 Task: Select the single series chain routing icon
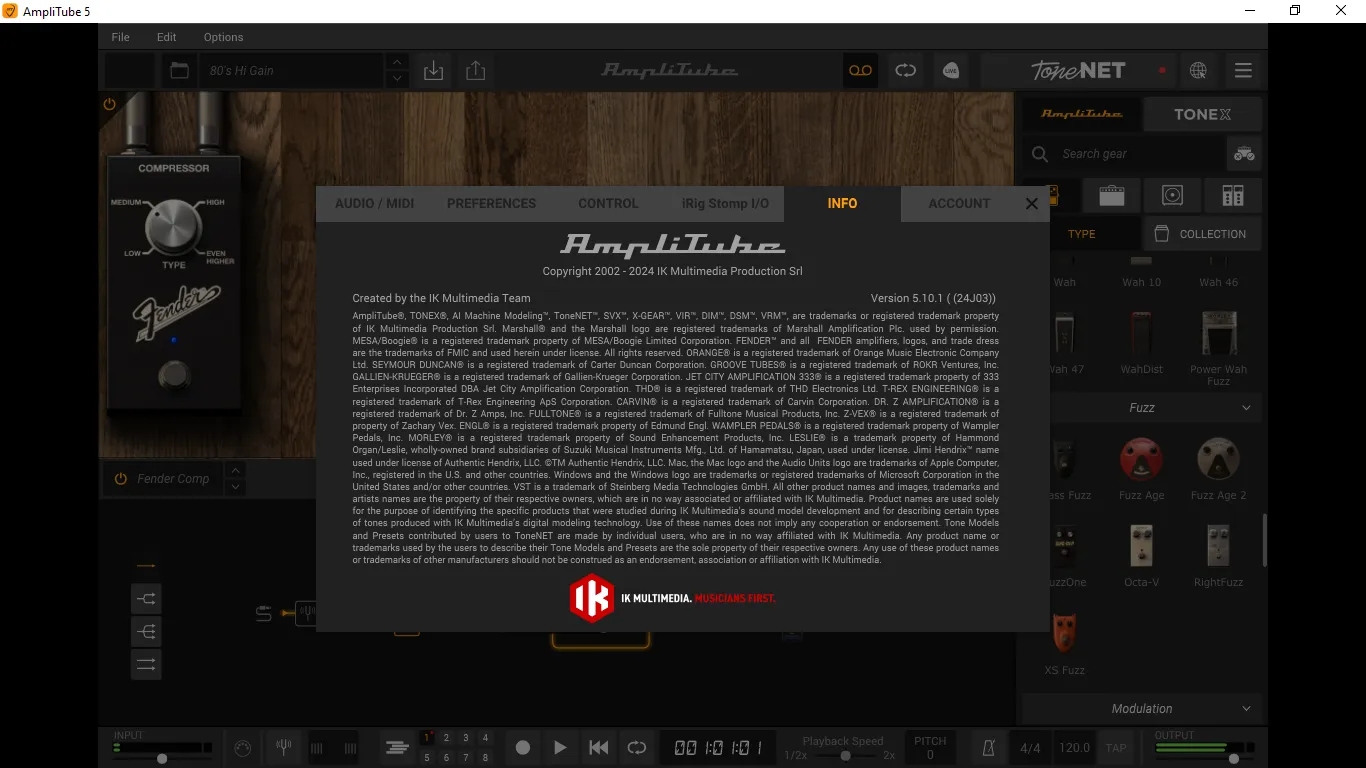[x=146, y=566]
